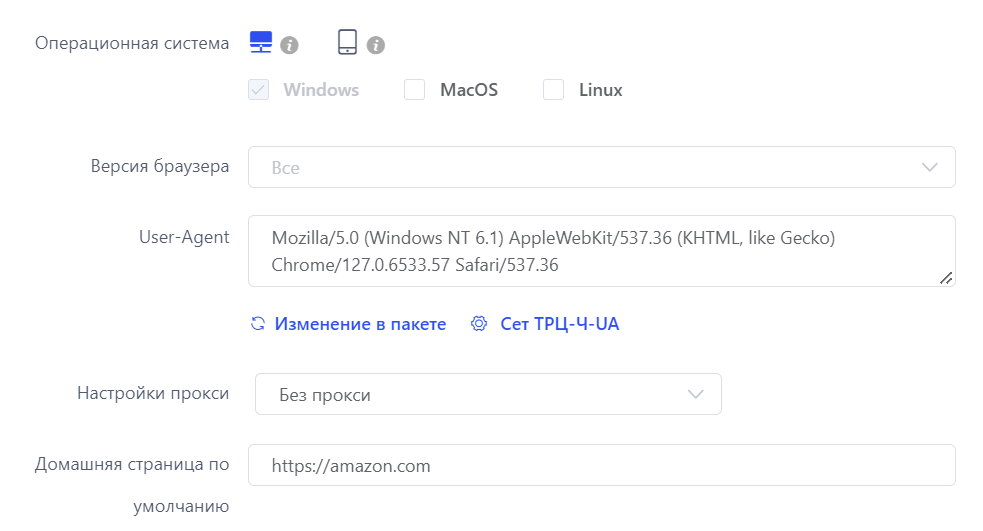
Task: Click the Без прокси dropdown chevron
Action: pyautogui.click(x=696, y=394)
